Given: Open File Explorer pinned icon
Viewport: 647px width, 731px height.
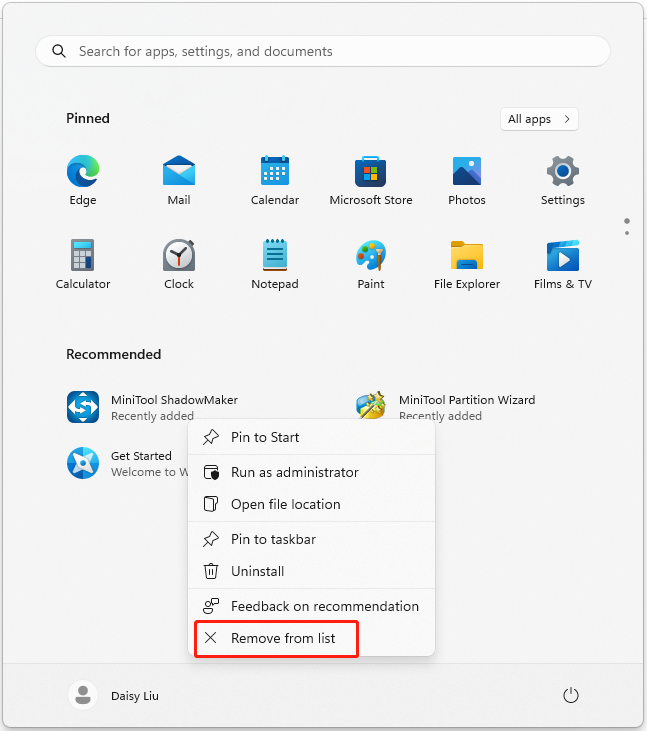Looking at the screenshot, I should coord(467,256).
